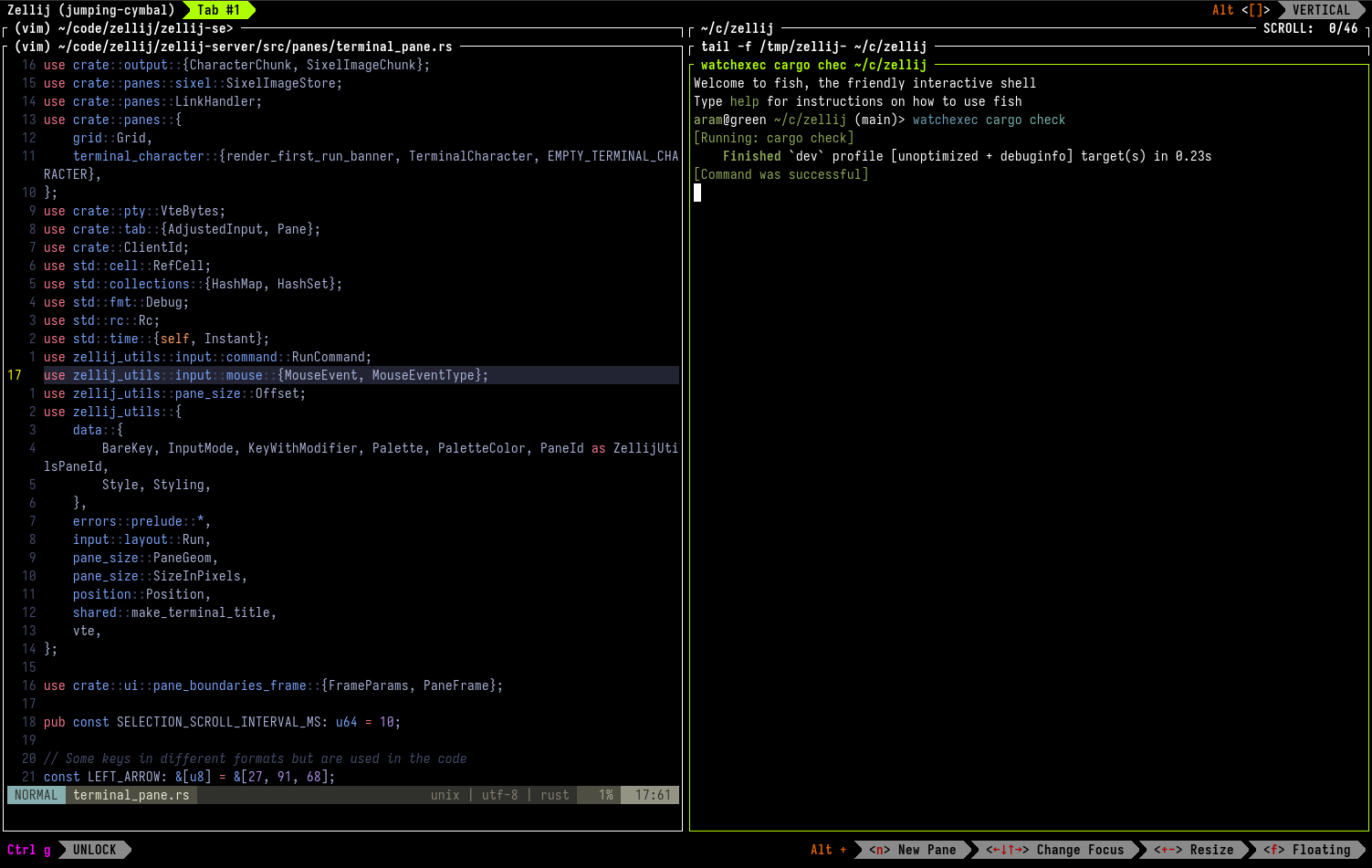Focus the stacked ~/c/zellij pane title

click(738, 28)
